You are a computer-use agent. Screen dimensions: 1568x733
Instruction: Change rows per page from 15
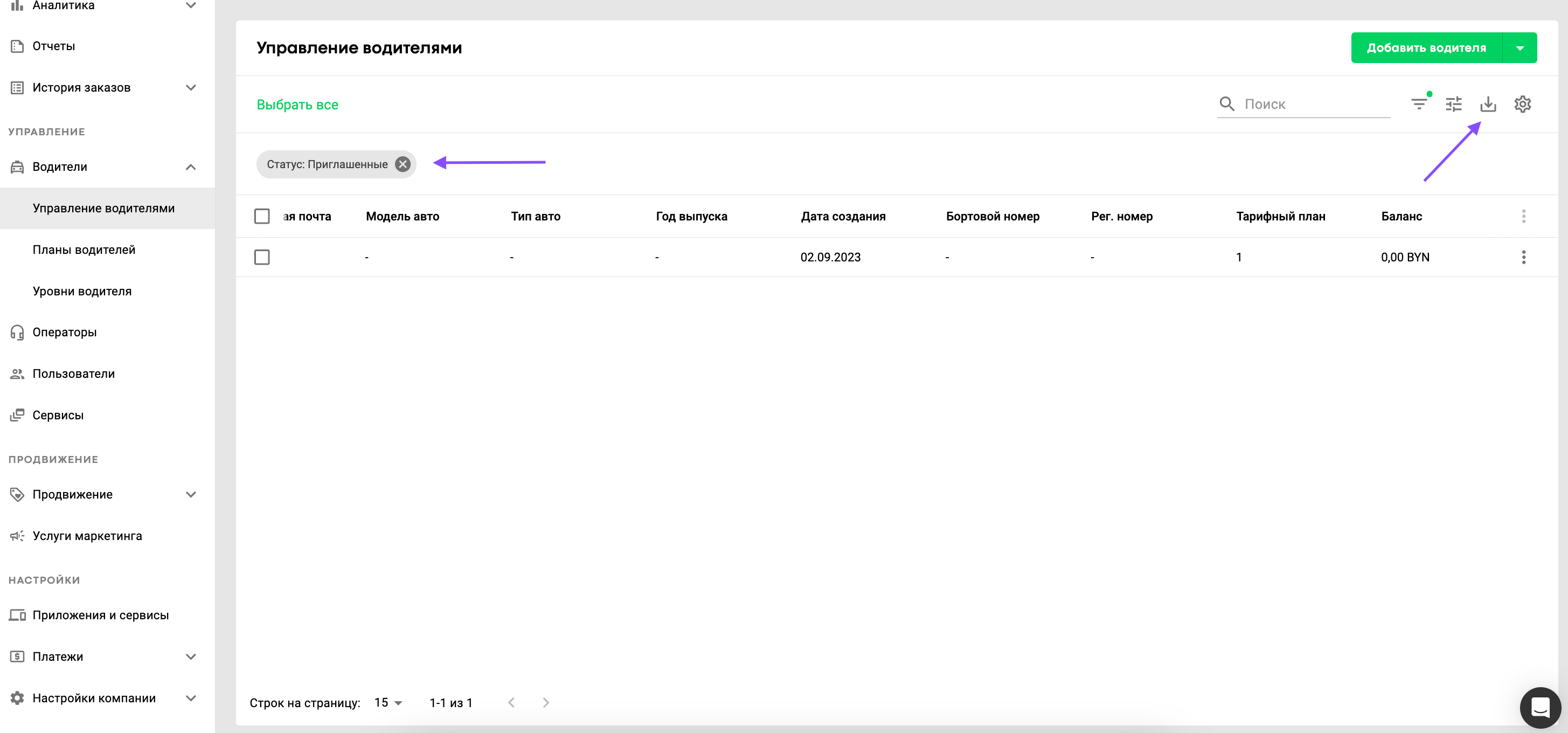tap(388, 703)
